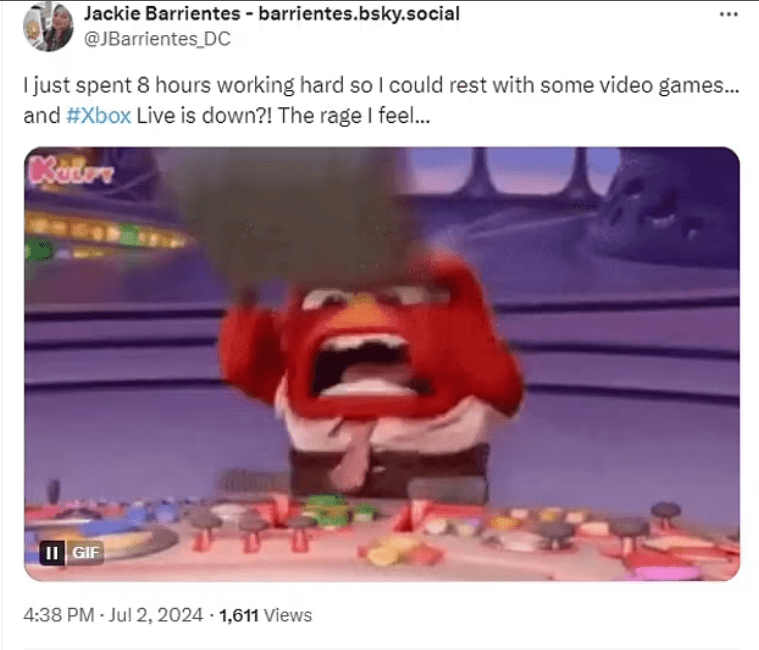This screenshot has width=759, height=650.
Task: Click the 1,611 view count number
Action: [x=239, y=615]
